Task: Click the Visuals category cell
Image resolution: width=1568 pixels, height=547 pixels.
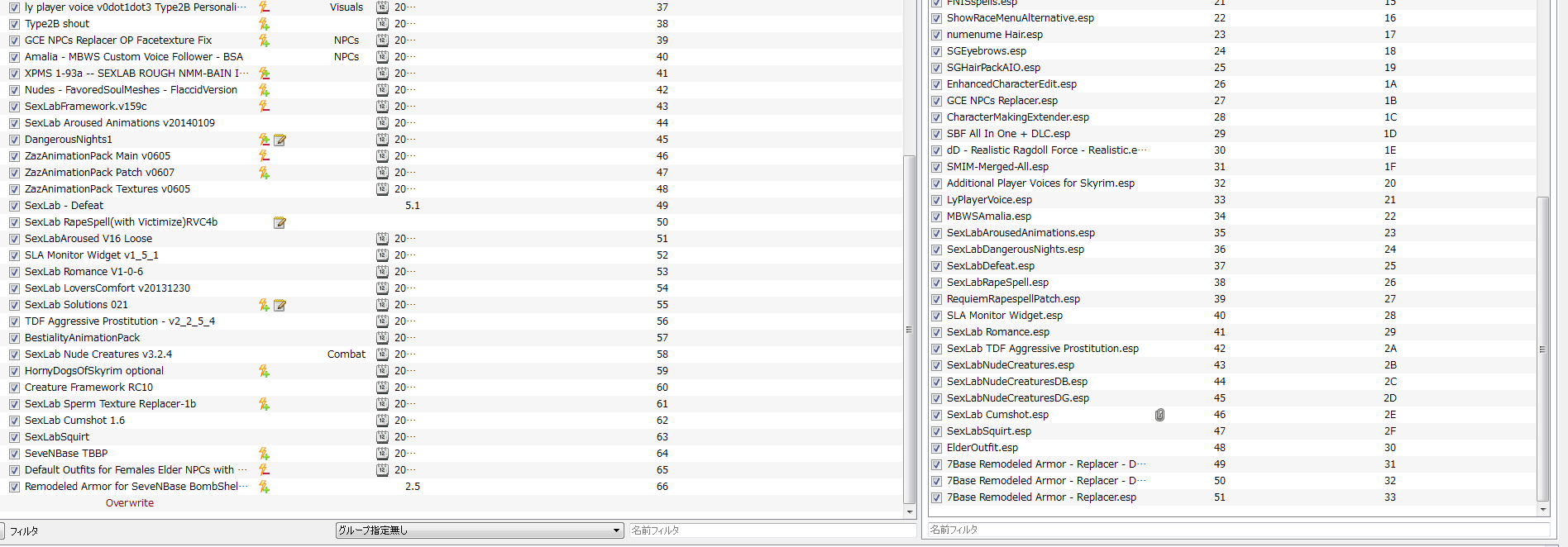Action: [347, 7]
